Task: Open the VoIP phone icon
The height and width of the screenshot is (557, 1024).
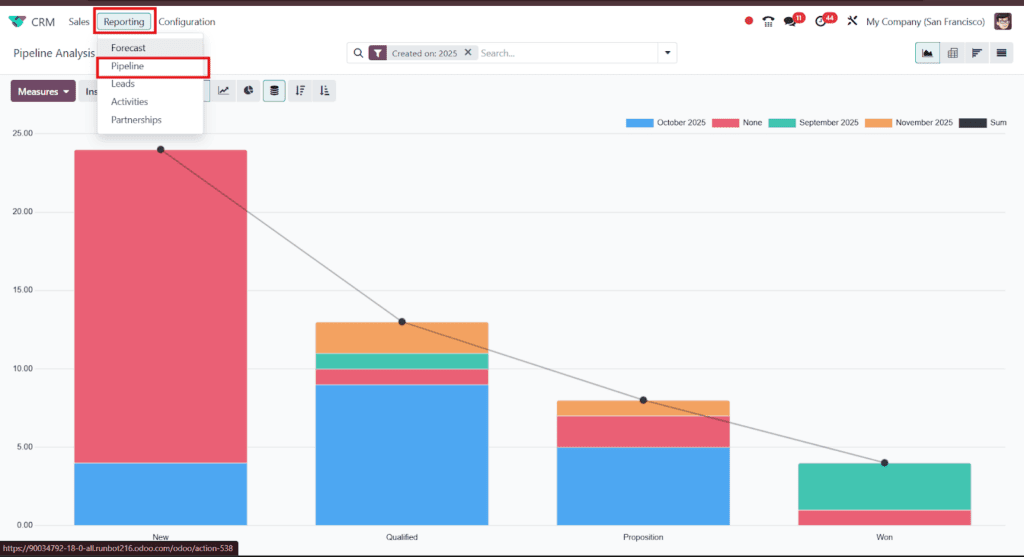Action: pos(768,21)
